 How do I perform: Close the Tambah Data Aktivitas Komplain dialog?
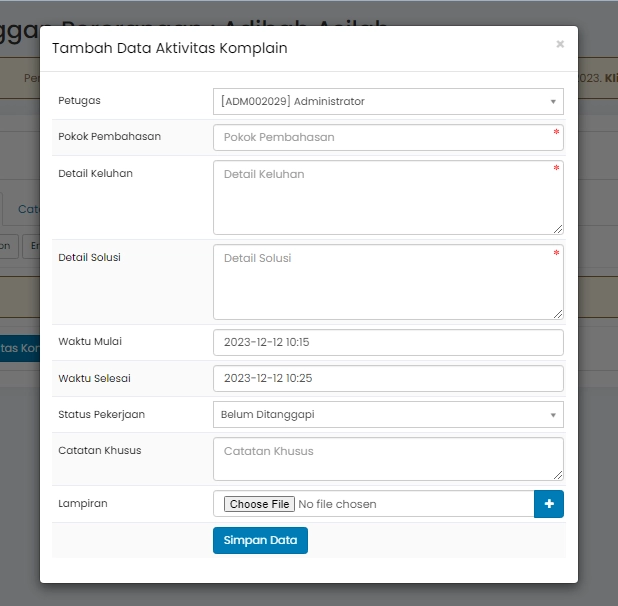[559, 44]
